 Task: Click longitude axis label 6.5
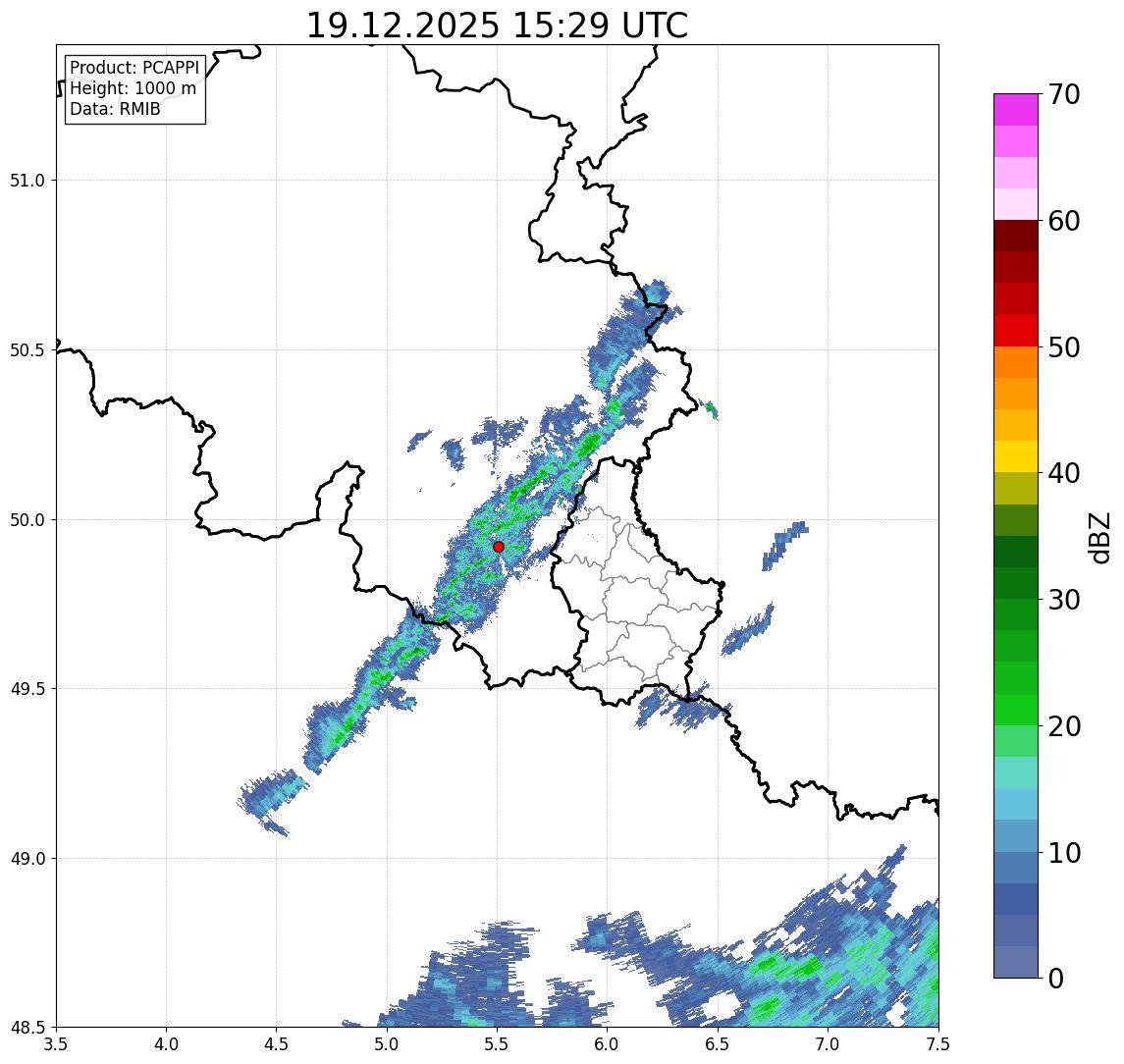pyautogui.click(x=718, y=1043)
